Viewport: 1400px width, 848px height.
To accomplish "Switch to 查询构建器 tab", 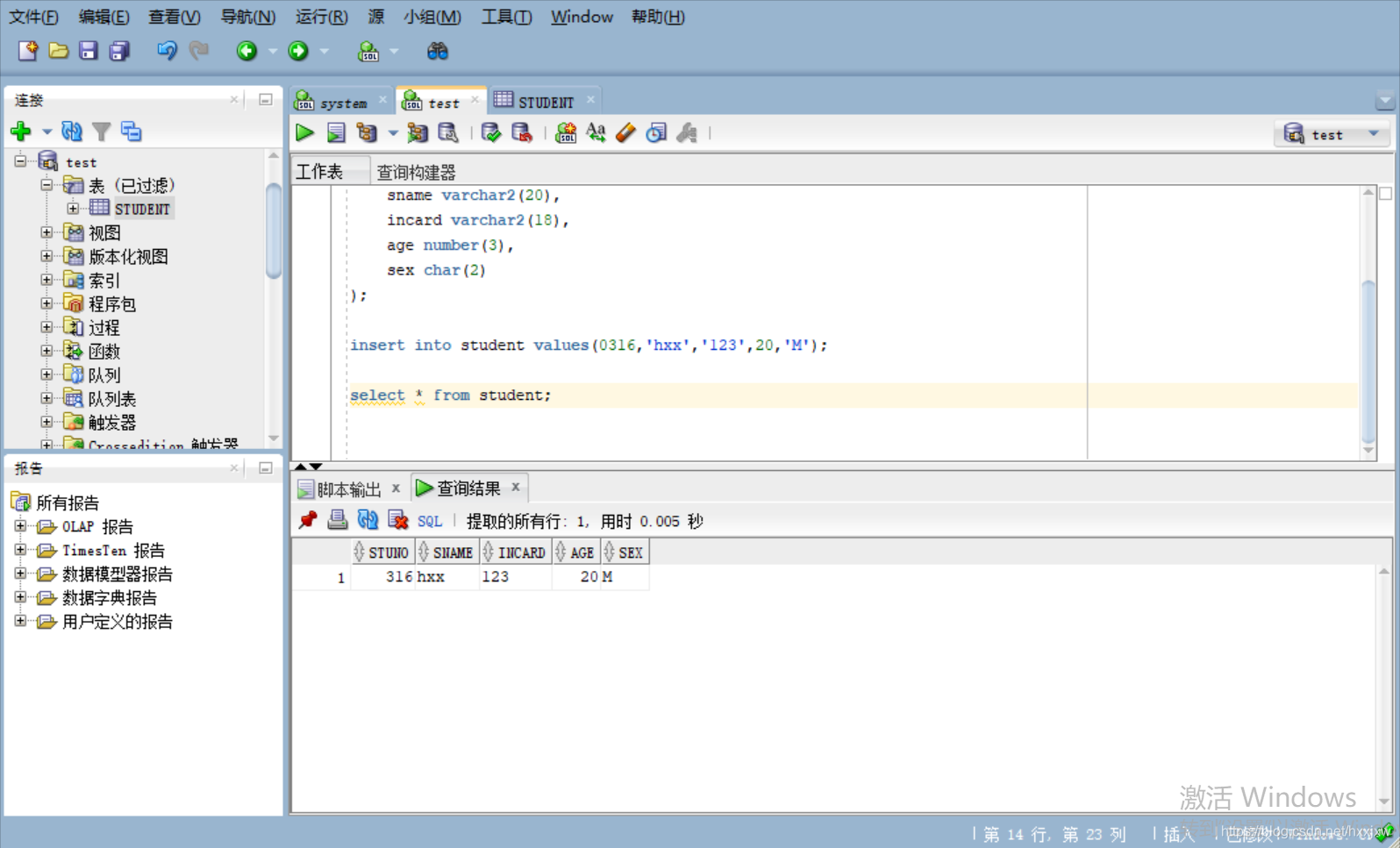I will point(416,172).
